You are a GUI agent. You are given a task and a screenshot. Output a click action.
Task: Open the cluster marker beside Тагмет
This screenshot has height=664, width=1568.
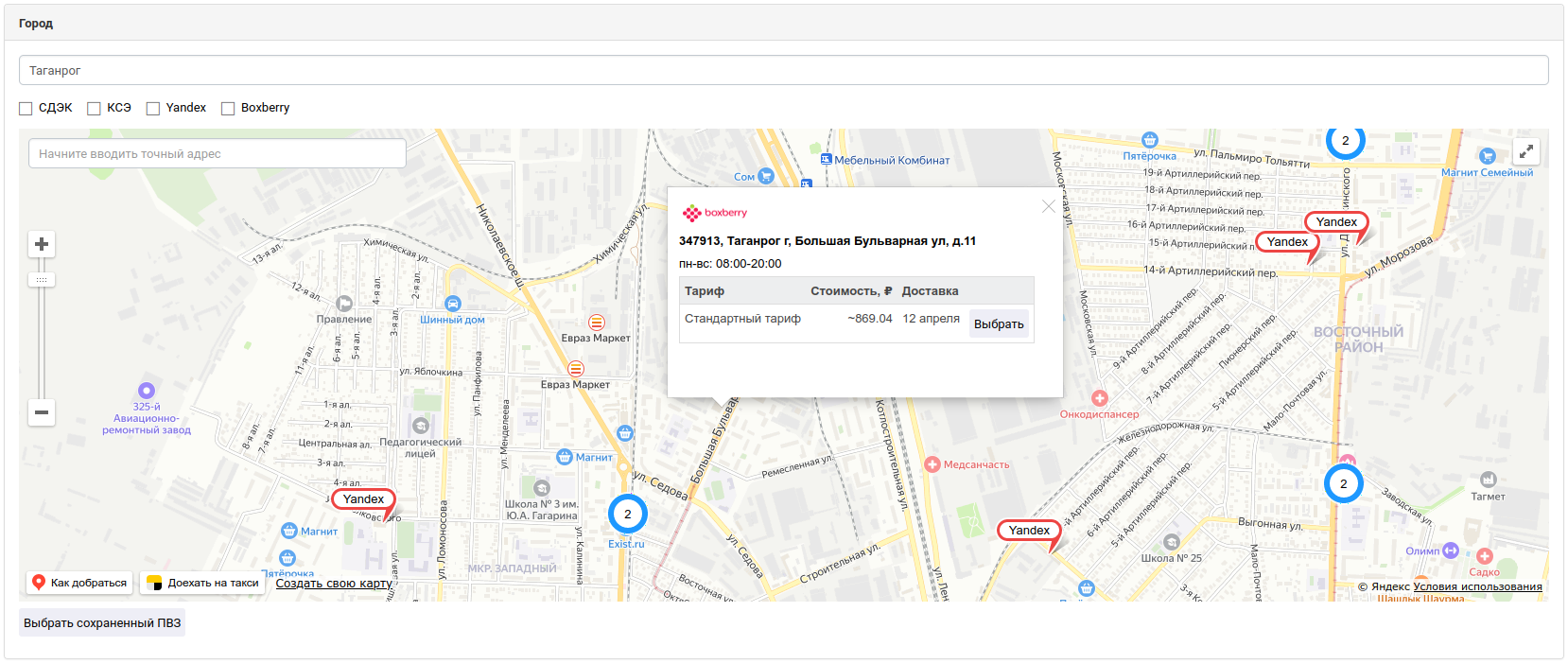[1343, 483]
